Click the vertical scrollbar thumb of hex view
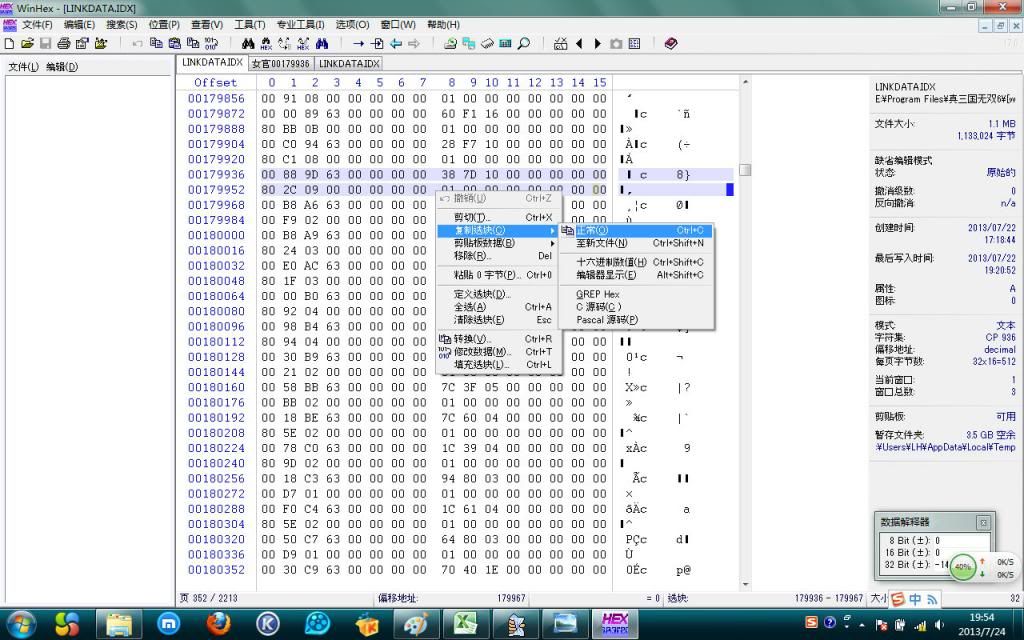This screenshot has width=1024, height=640. [745, 170]
